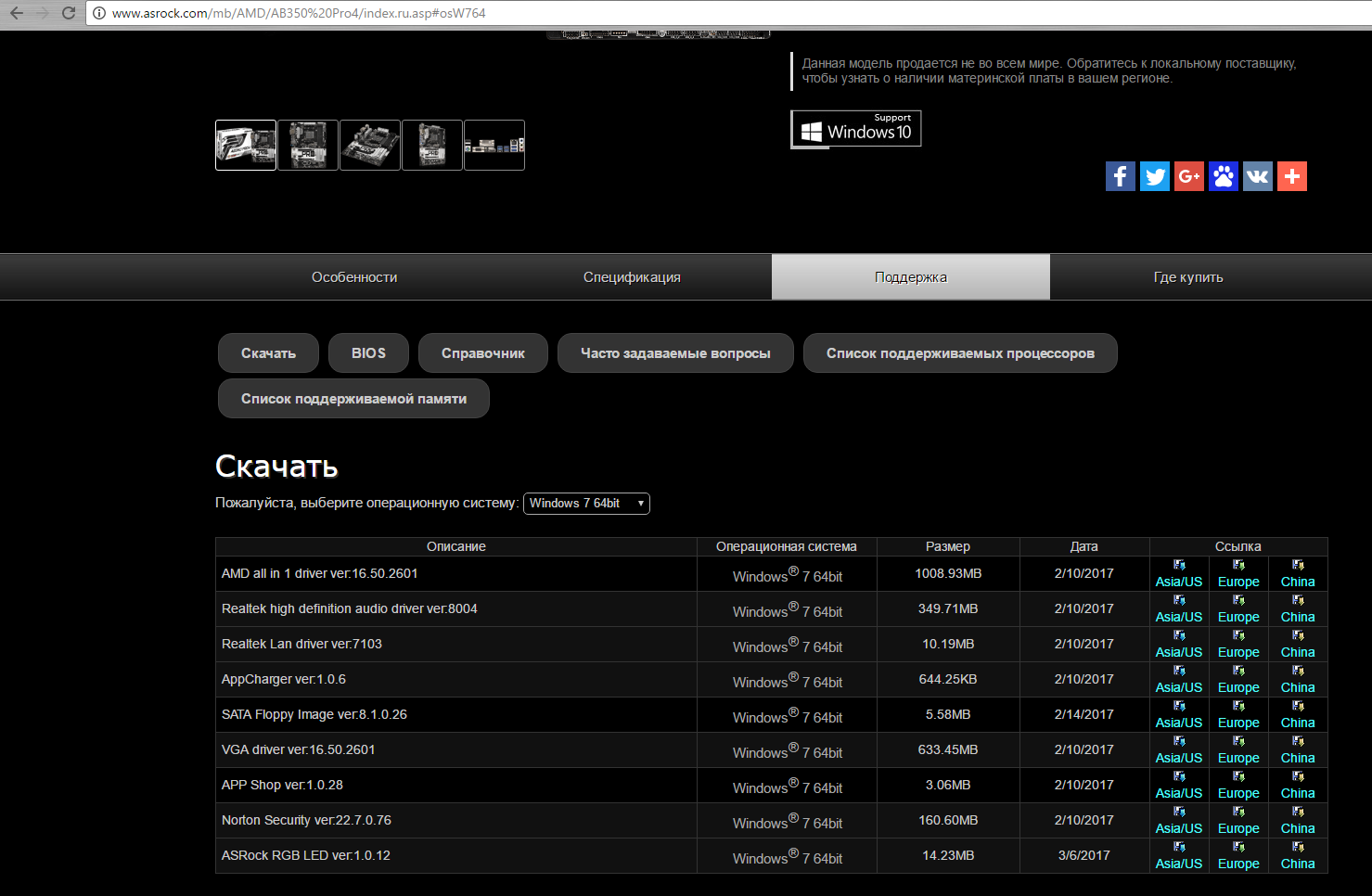This screenshot has width=1372, height=896.
Task: Click 'Realtek high definition audio driver ver:8004' text
Action: point(350,608)
